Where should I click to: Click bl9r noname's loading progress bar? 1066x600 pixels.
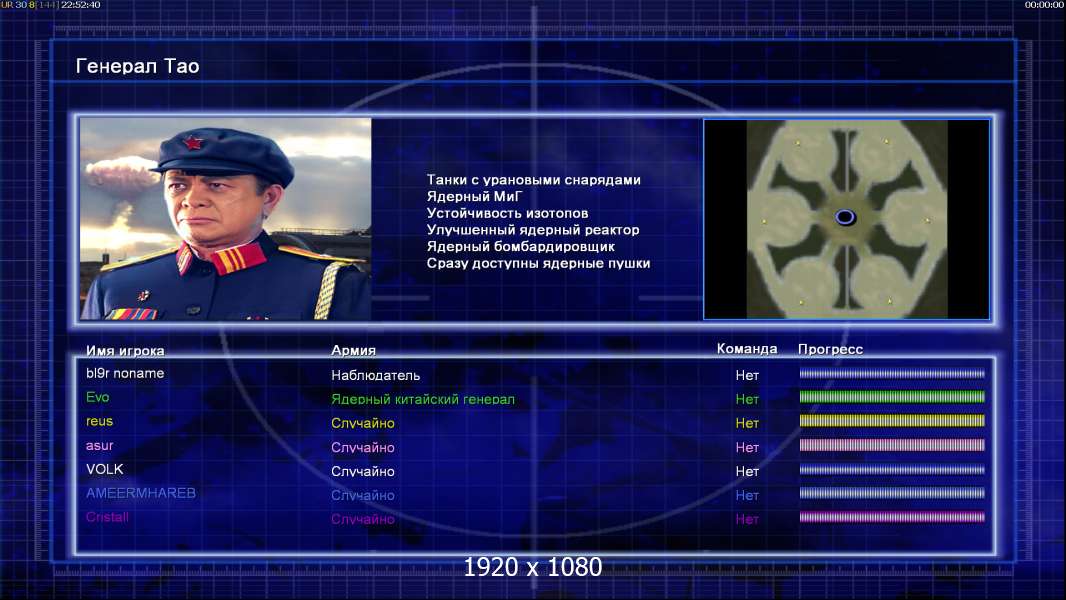pos(892,373)
